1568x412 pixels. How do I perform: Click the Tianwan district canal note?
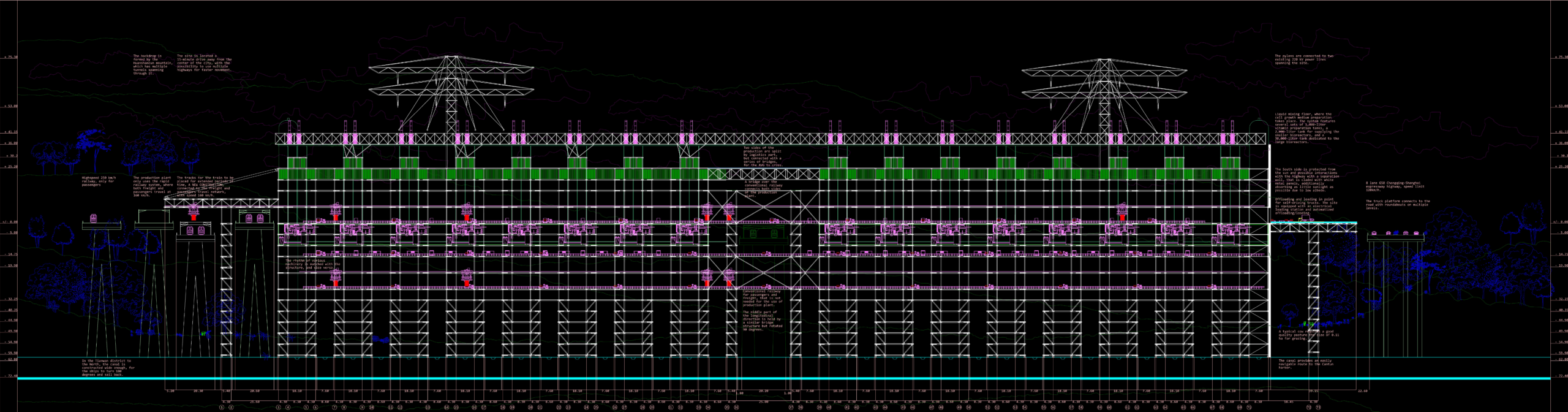pyautogui.click(x=108, y=368)
